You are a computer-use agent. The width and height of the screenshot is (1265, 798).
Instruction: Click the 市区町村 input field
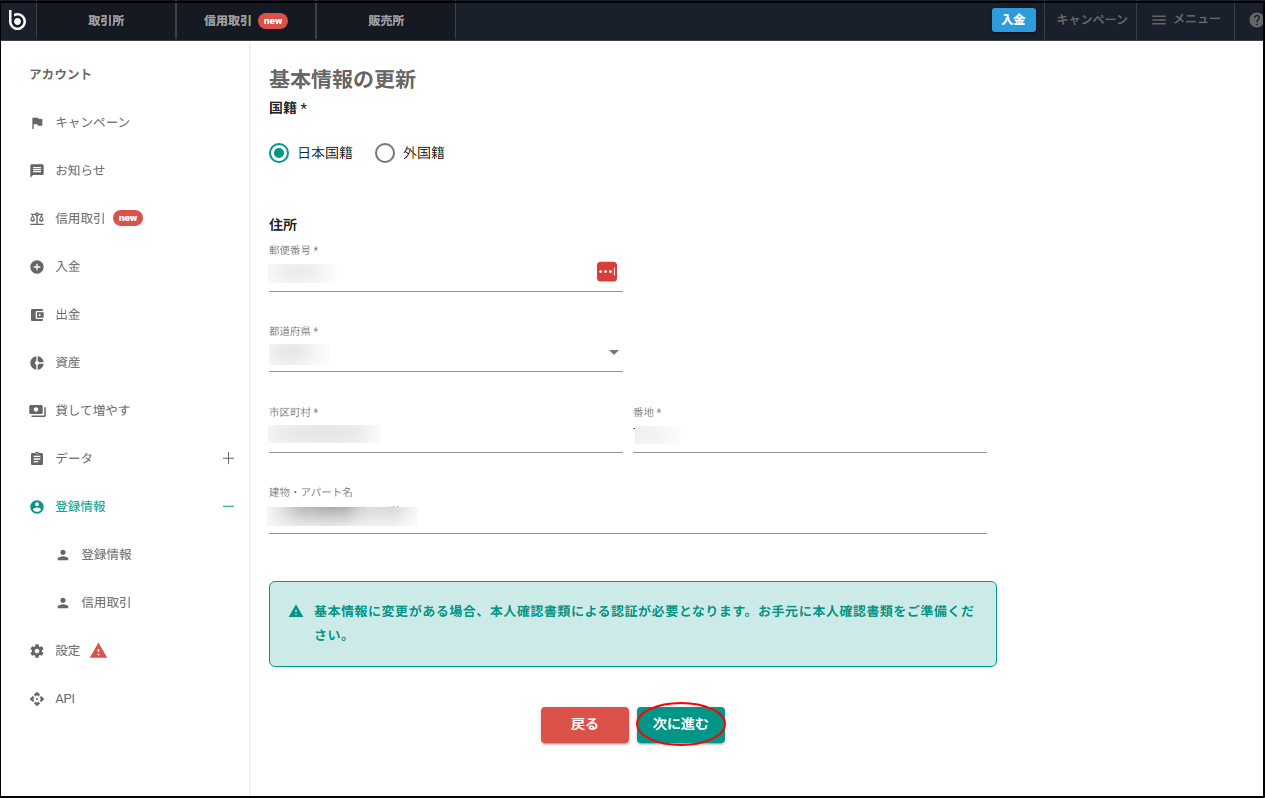[x=446, y=435]
